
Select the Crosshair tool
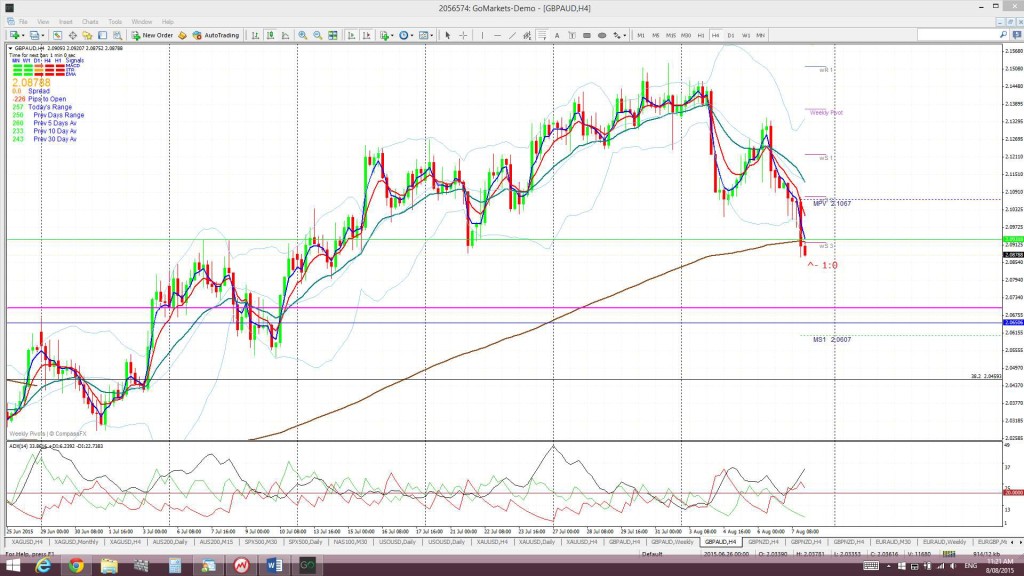point(463,35)
